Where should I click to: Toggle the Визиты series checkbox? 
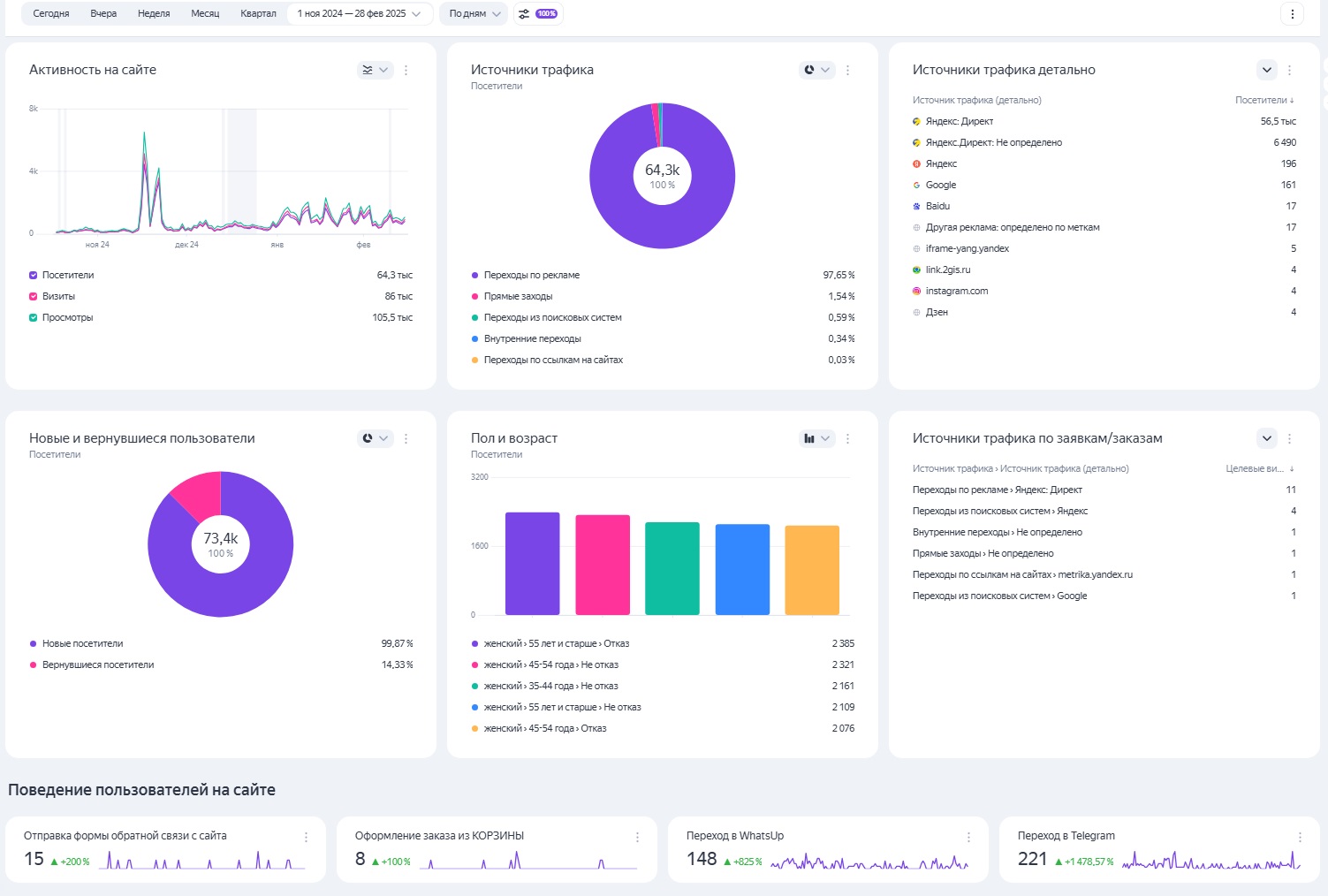pos(34,296)
